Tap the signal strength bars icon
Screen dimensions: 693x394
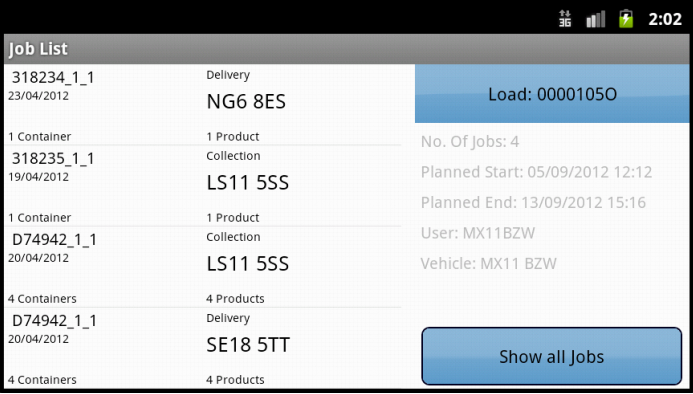pyautogui.click(x=595, y=19)
